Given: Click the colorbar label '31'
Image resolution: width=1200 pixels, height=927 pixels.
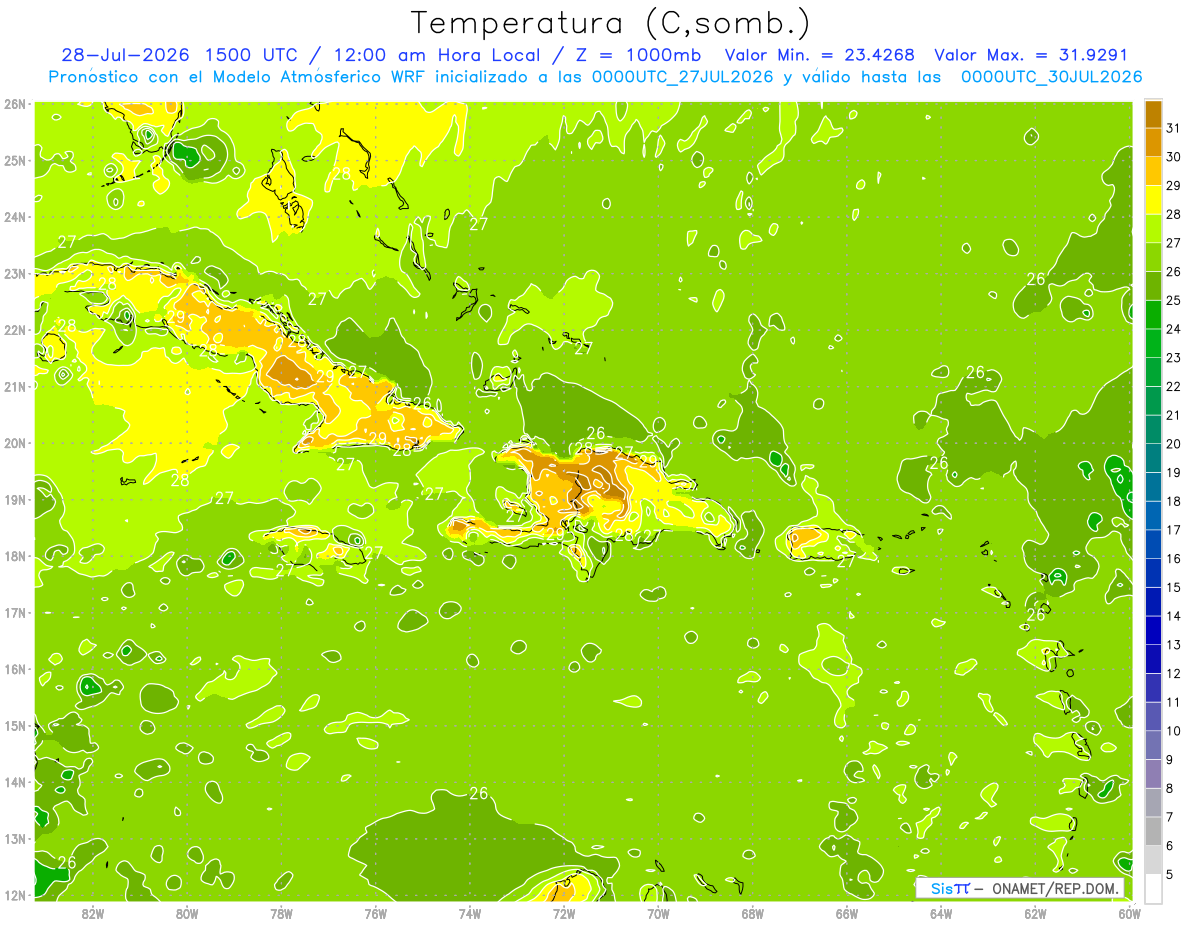Looking at the screenshot, I should pos(1173,128).
